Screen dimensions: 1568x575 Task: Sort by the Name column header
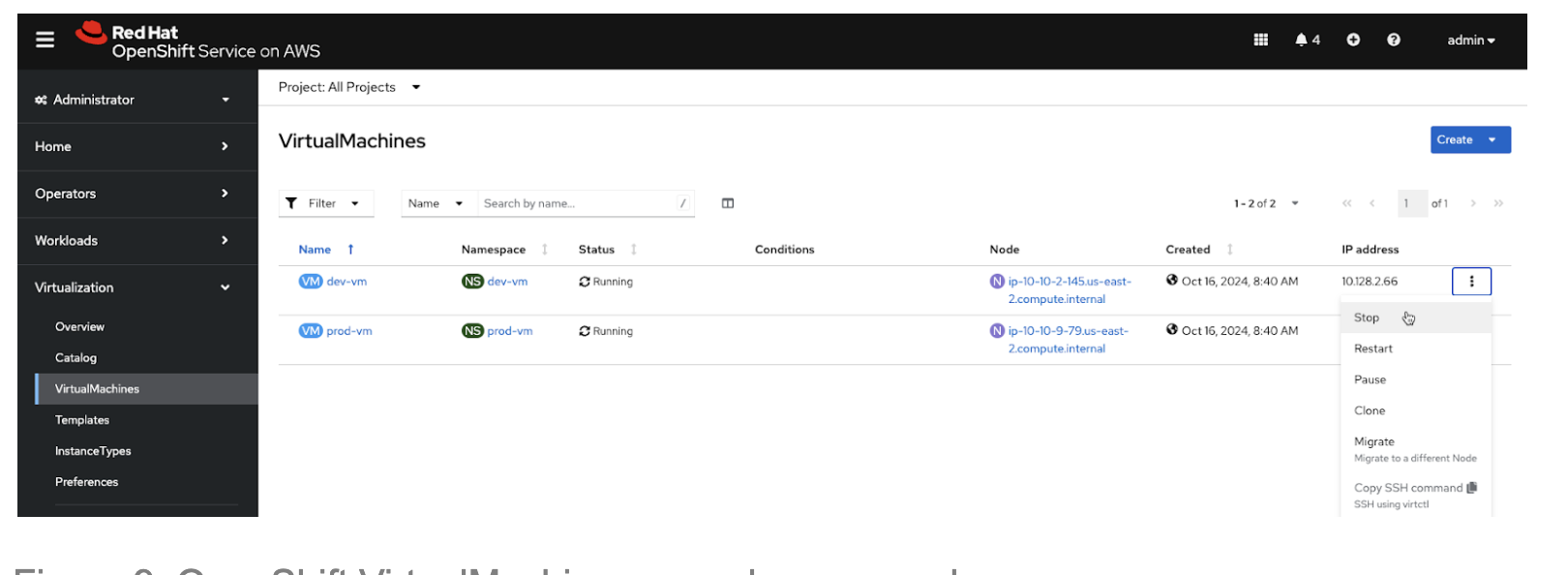tap(326, 250)
